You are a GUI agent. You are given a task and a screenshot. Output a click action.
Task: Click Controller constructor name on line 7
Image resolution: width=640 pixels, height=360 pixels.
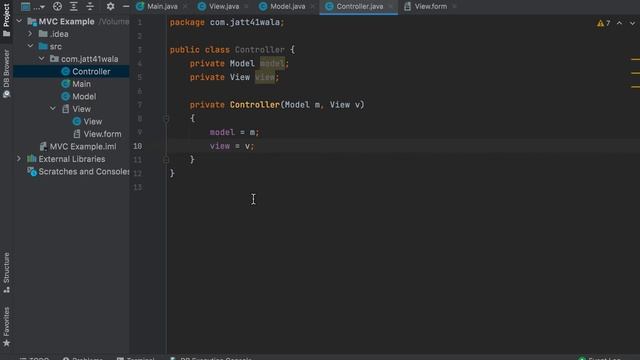(255, 105)
